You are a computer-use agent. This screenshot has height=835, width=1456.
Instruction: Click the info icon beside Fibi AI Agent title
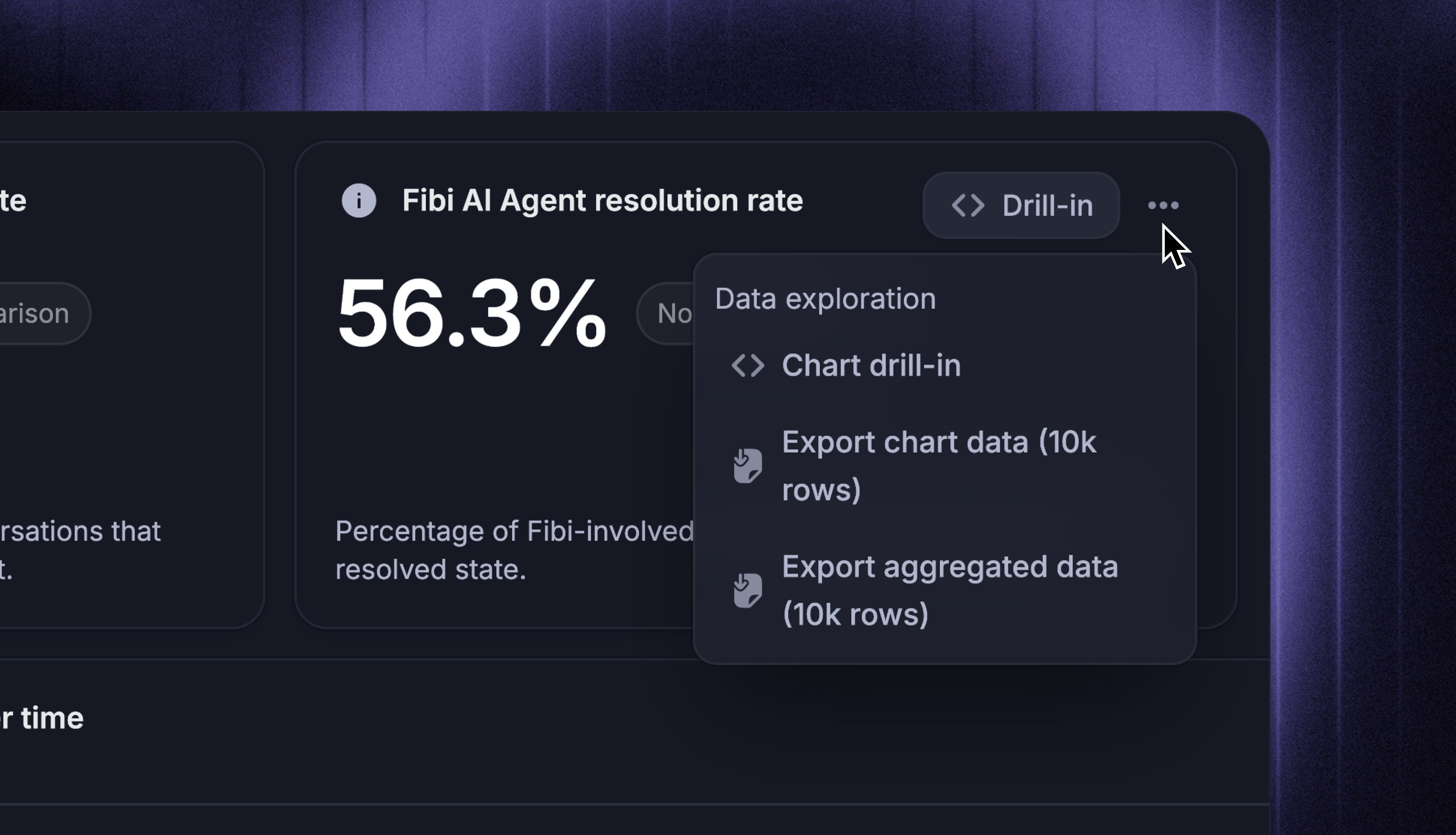pos(359,201)
